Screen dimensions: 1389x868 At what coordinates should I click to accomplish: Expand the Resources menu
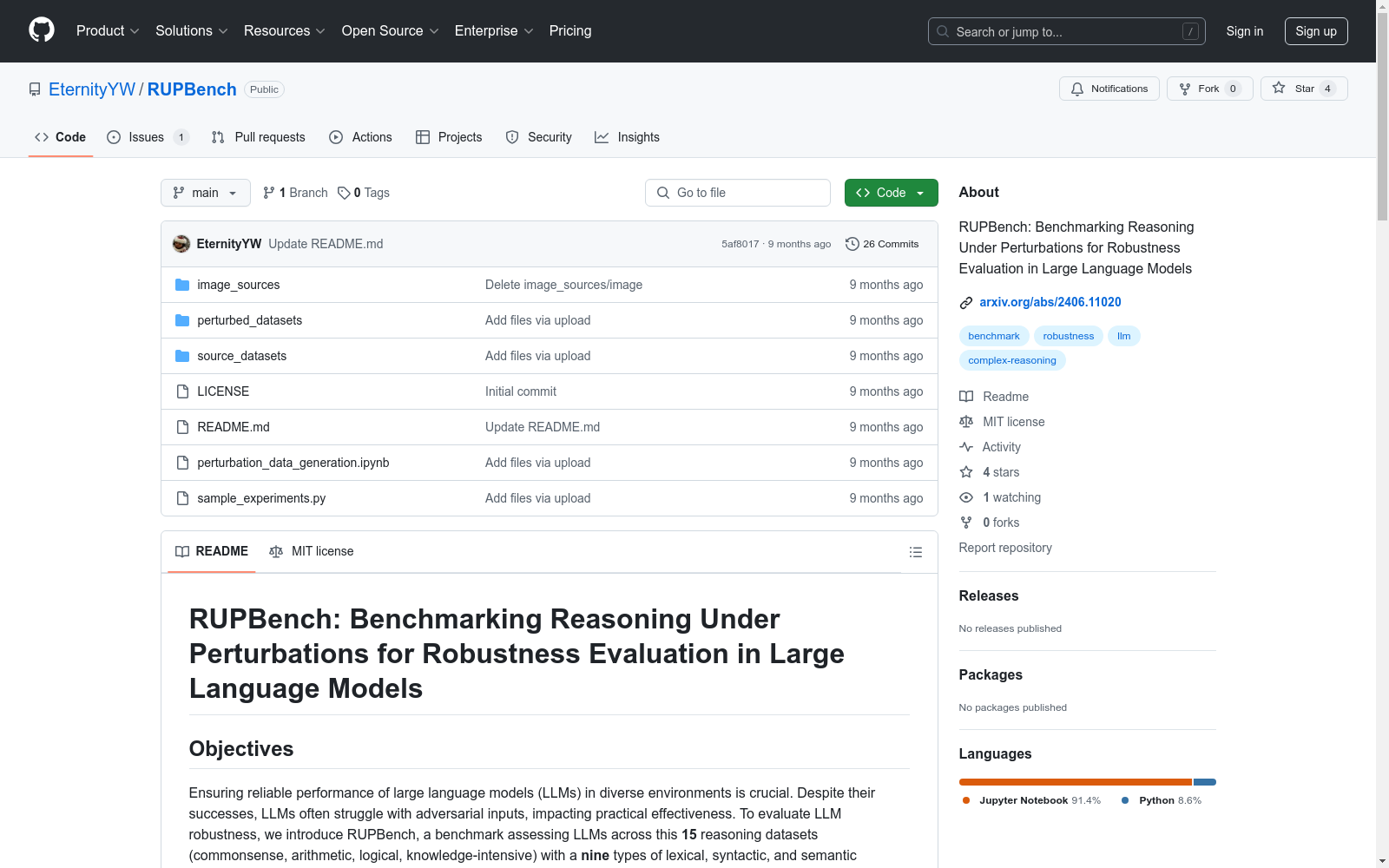(285, 30)
